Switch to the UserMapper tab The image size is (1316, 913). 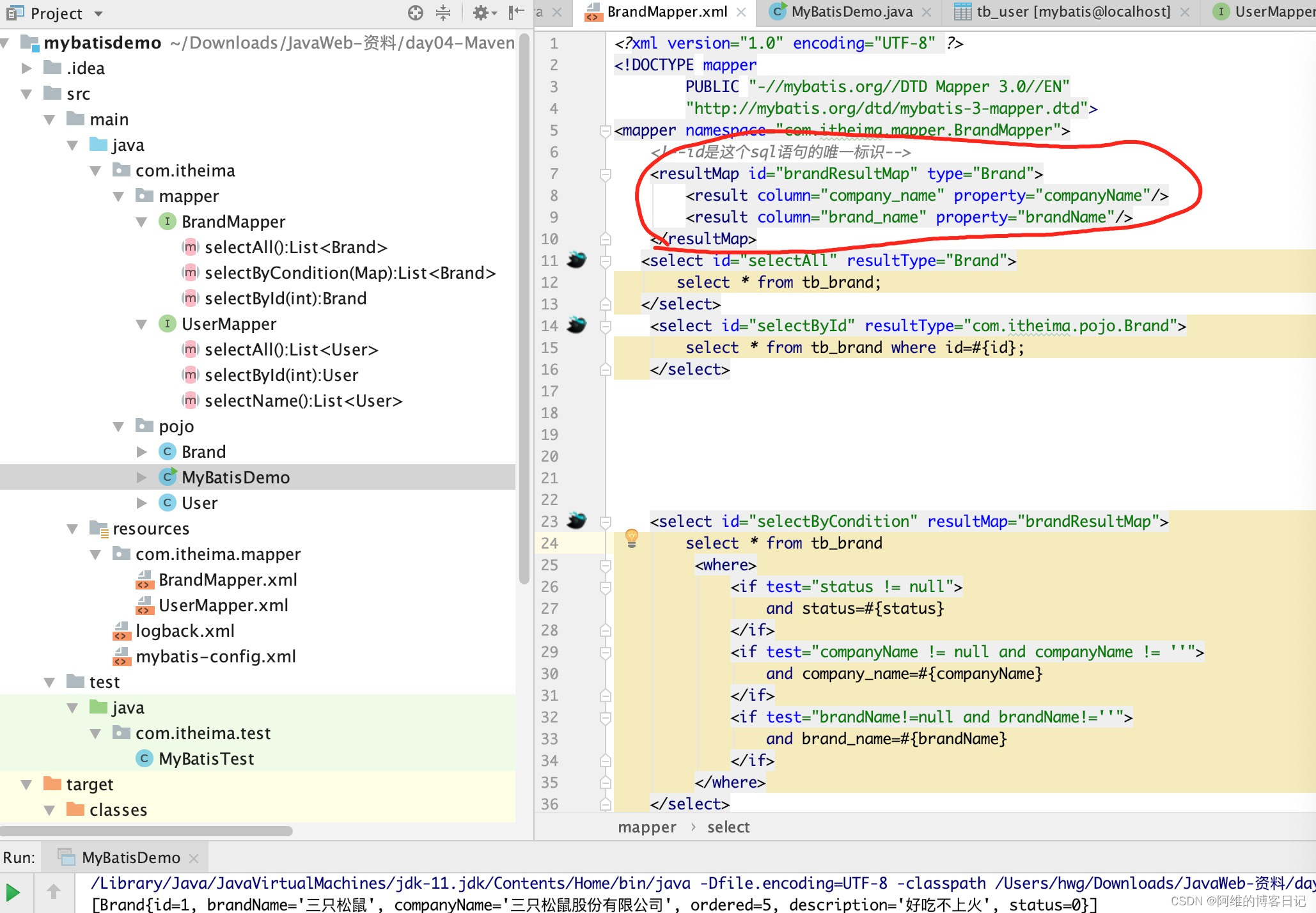pos(1265,12)
